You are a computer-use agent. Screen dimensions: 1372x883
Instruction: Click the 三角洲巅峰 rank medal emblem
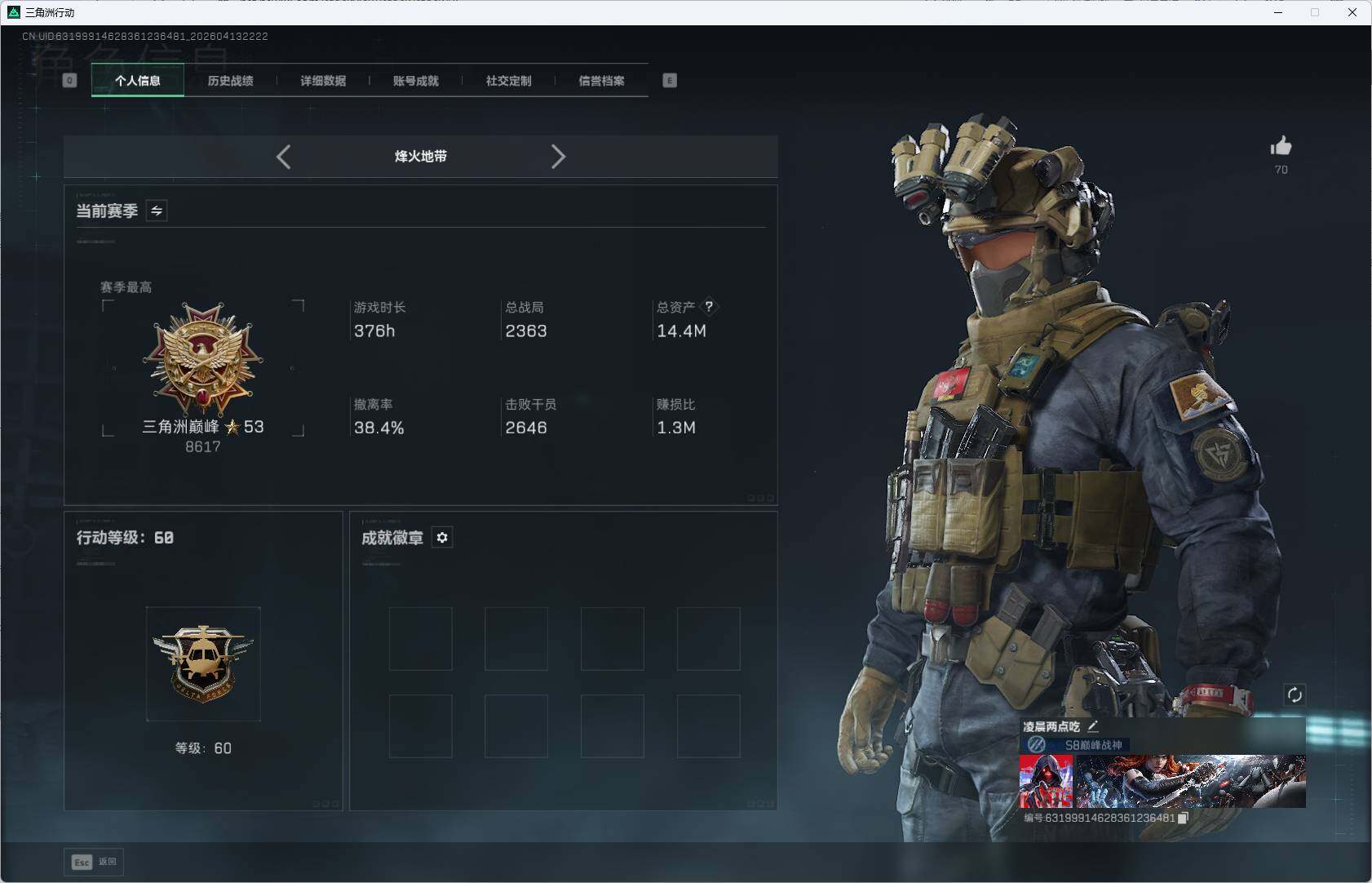coord(202,359)
